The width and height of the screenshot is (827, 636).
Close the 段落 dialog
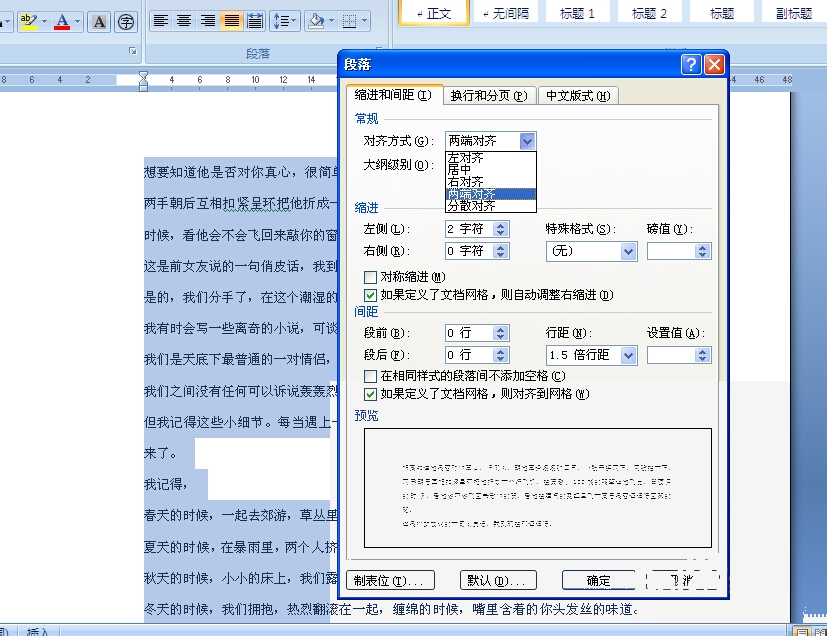714,64
